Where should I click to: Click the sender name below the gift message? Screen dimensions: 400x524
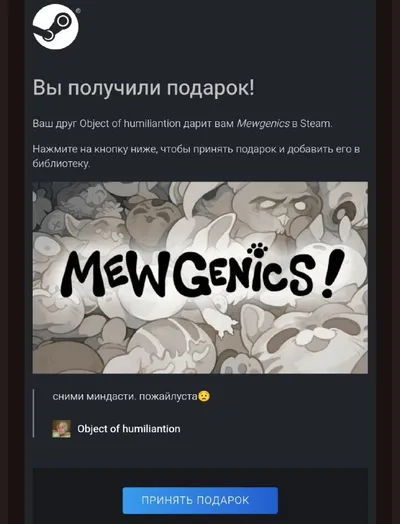[129, 429]
